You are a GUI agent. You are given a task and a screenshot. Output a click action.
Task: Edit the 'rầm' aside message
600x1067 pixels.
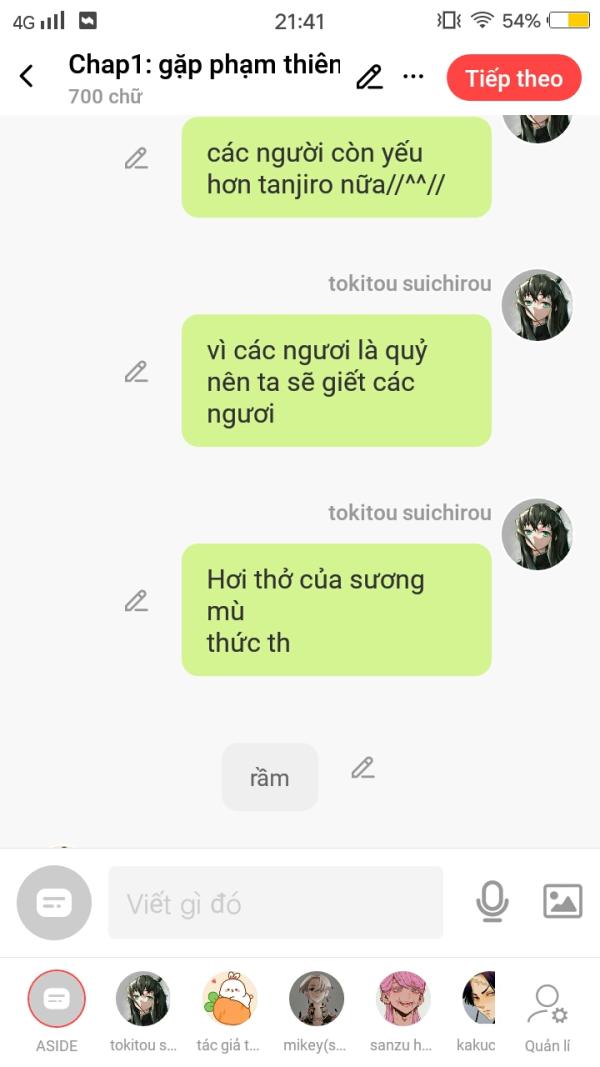click(x=363, y=768)
